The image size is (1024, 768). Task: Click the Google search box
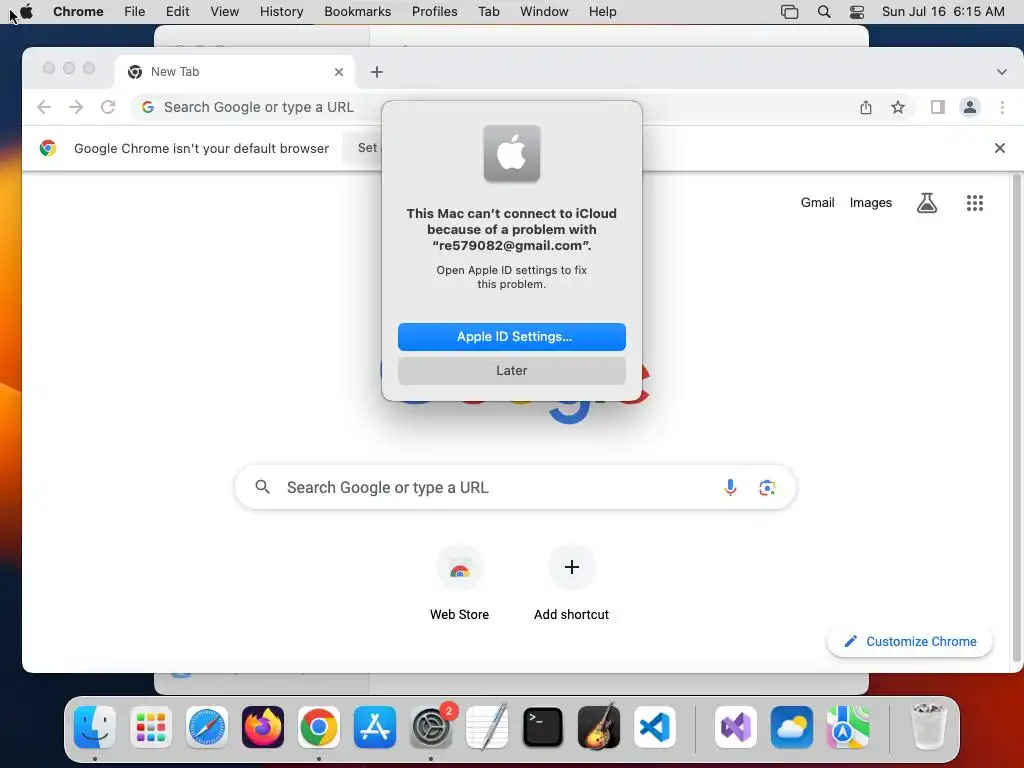[515, 487]
